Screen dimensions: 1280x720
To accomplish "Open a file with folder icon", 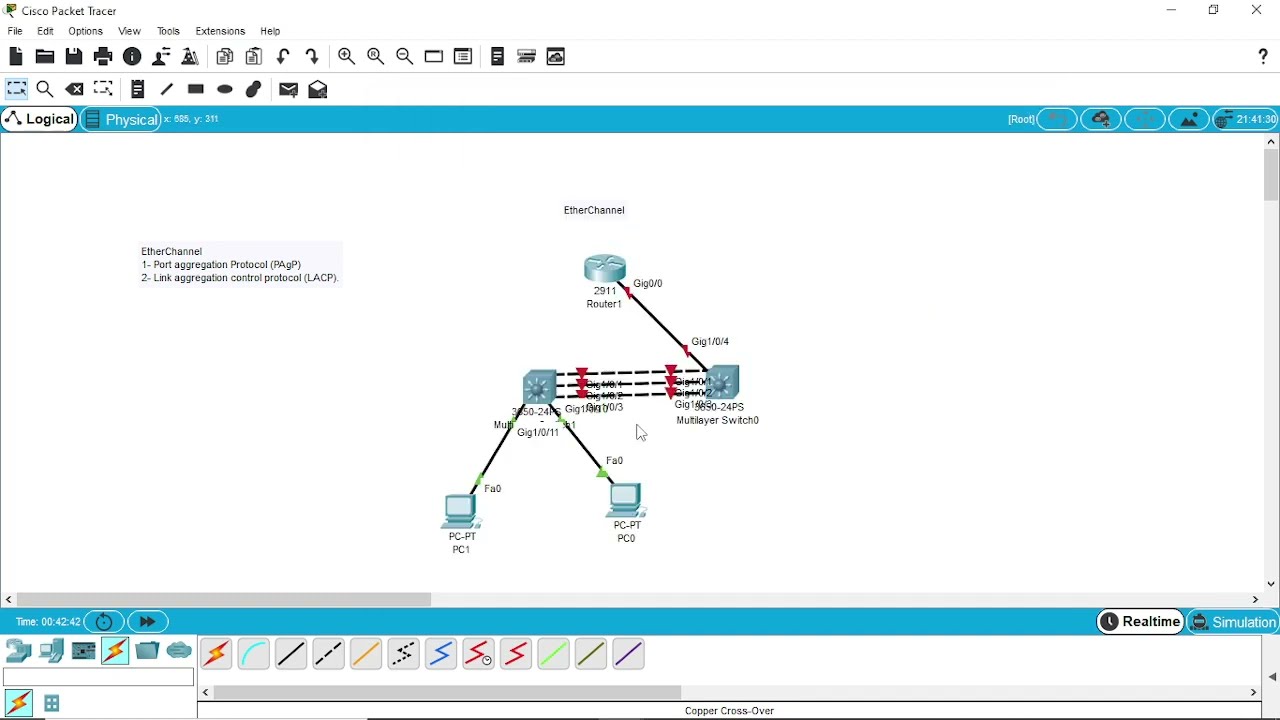I will coord(45,57).
